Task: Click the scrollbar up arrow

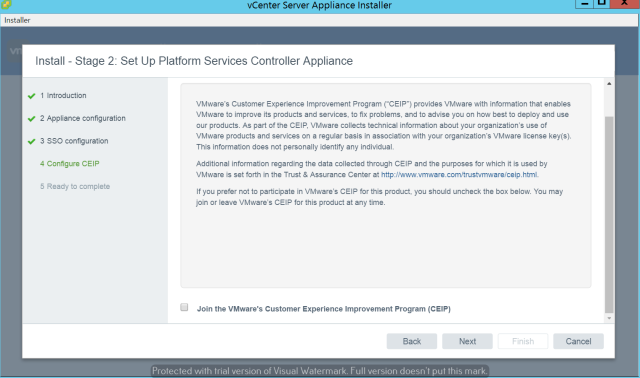Action: point(609,84)
